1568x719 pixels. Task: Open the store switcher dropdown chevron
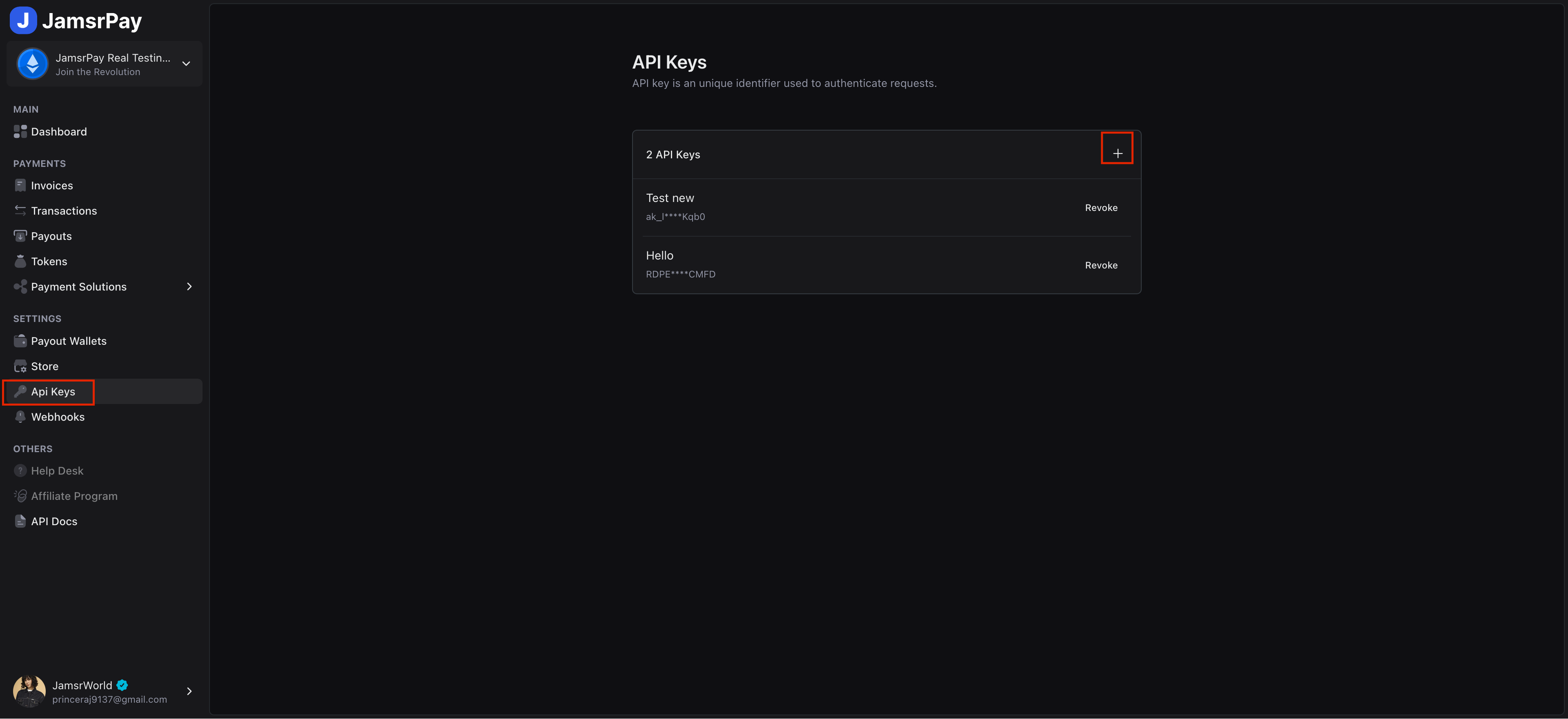coord(186,64)
